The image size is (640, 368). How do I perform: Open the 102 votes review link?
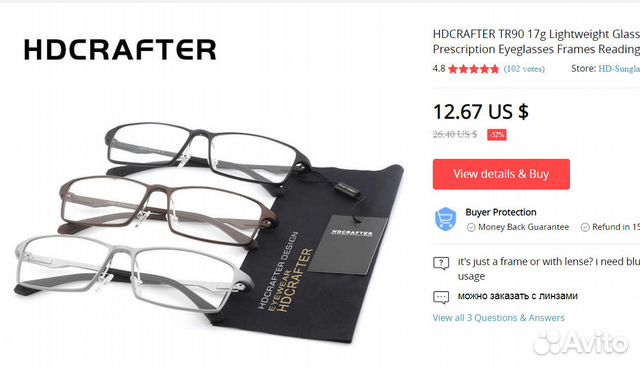pyautogui.click(x=524, y=69)
